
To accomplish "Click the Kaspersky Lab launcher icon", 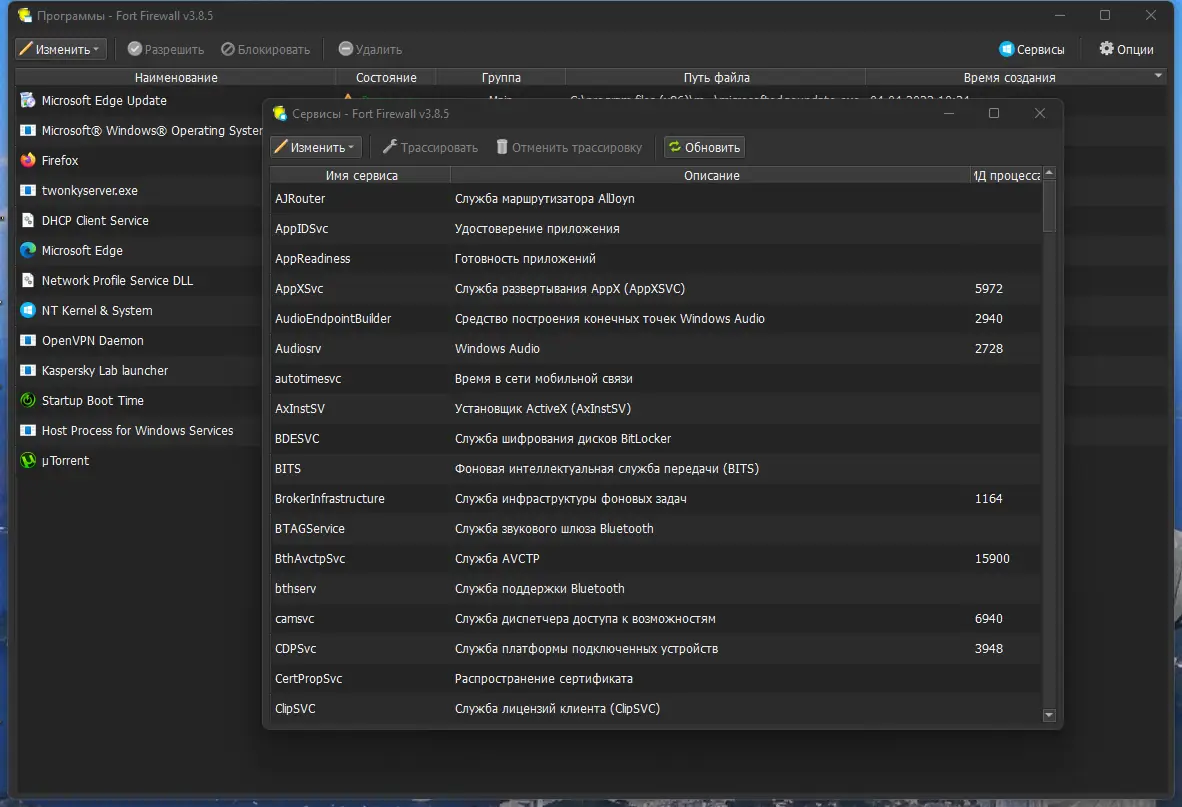I will click(28, 371).
